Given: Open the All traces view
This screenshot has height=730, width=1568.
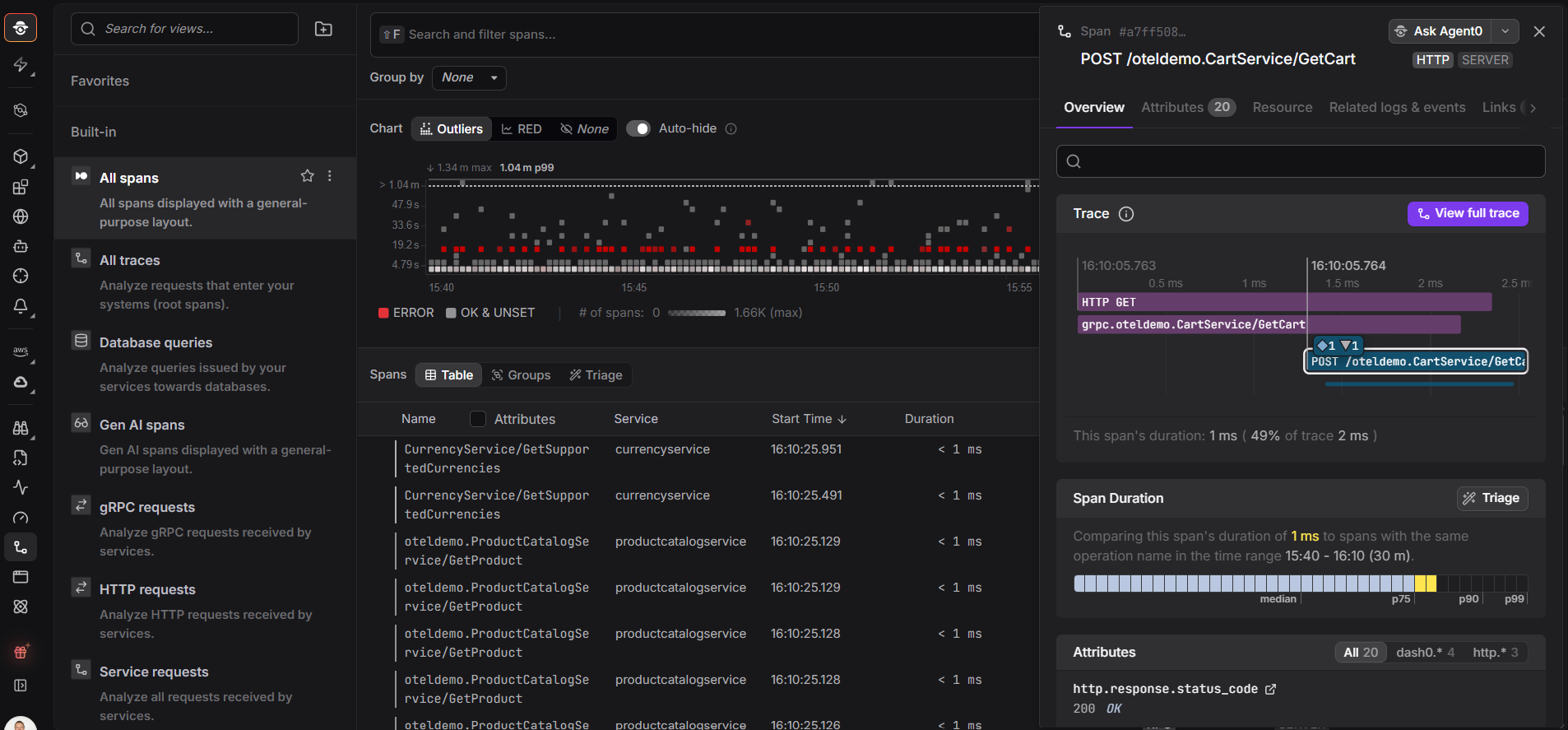Looking at the screenshot, I should click(205, 281).
